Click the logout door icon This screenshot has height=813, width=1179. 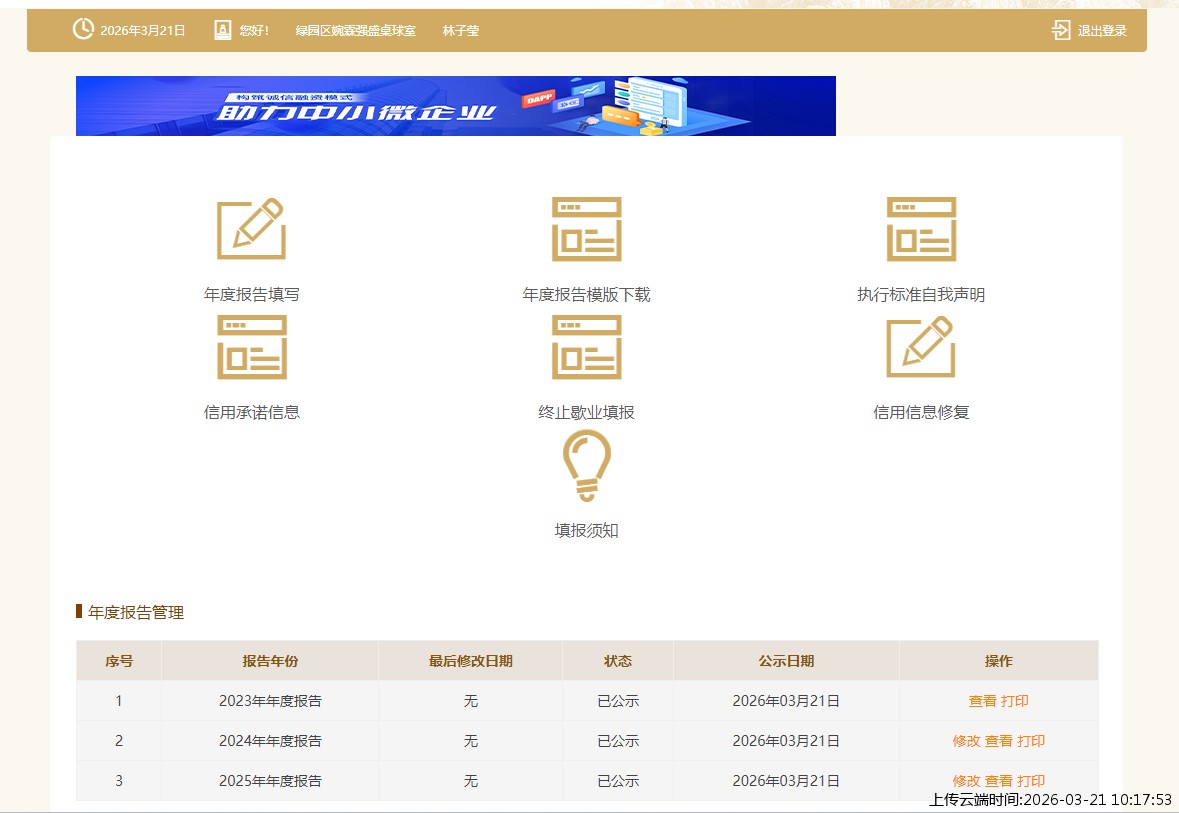pos(1061,30)
